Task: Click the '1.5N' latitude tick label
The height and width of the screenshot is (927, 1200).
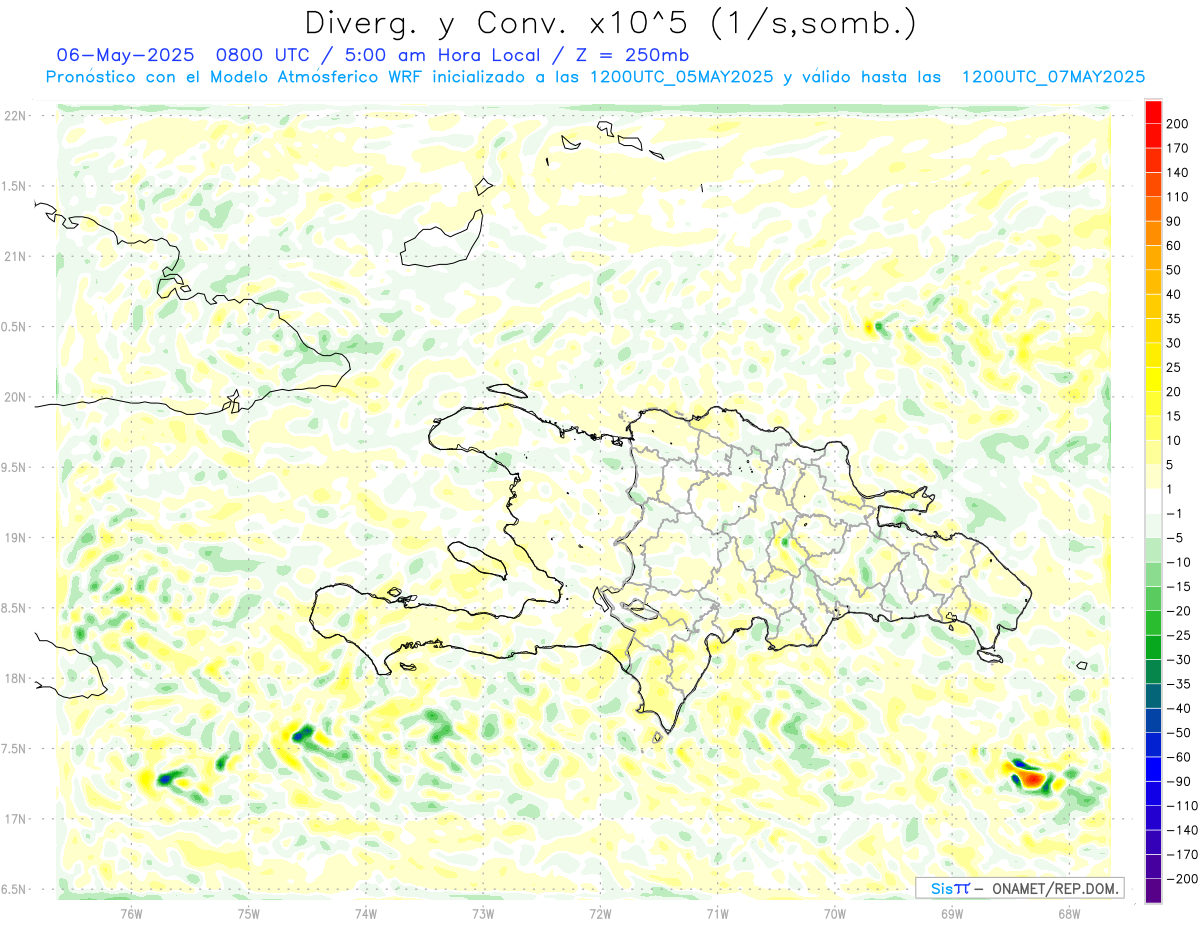Action: (x=15, y=186)
